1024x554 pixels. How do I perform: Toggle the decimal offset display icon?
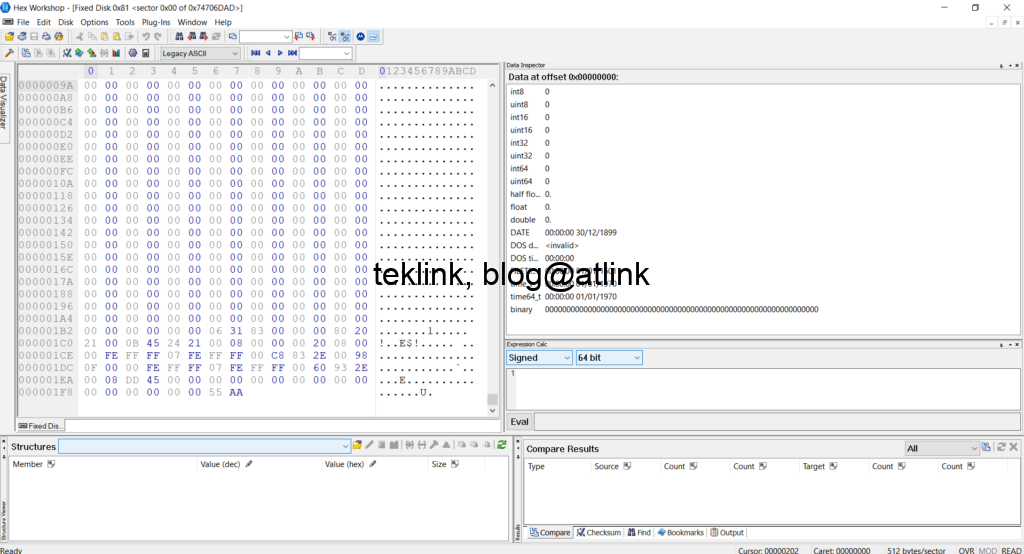(332, 37)
